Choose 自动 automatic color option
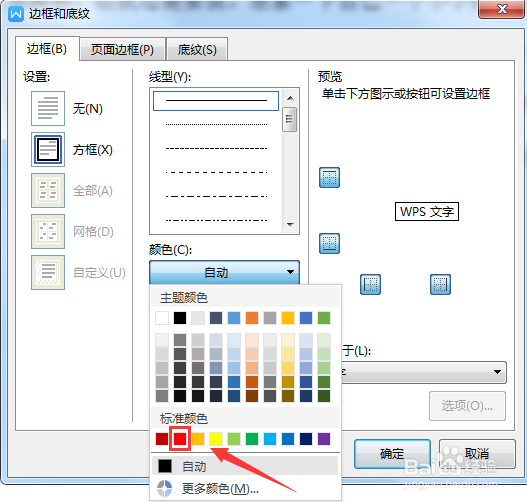527x502 pixels. pyautogui.click(x=245, y=466)
